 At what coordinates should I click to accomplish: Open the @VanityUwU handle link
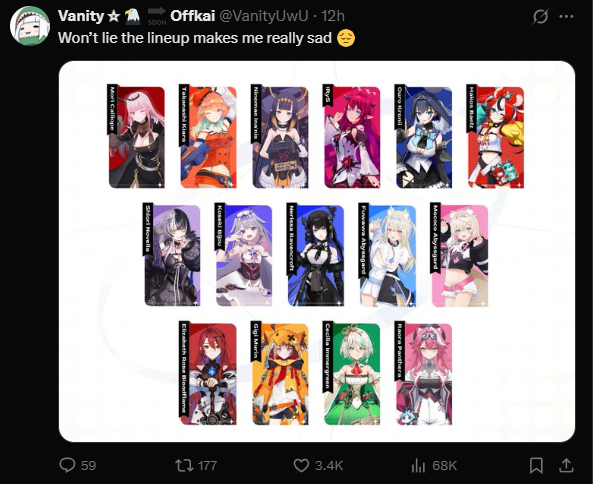pyautogui.click(x=264, y=16)
